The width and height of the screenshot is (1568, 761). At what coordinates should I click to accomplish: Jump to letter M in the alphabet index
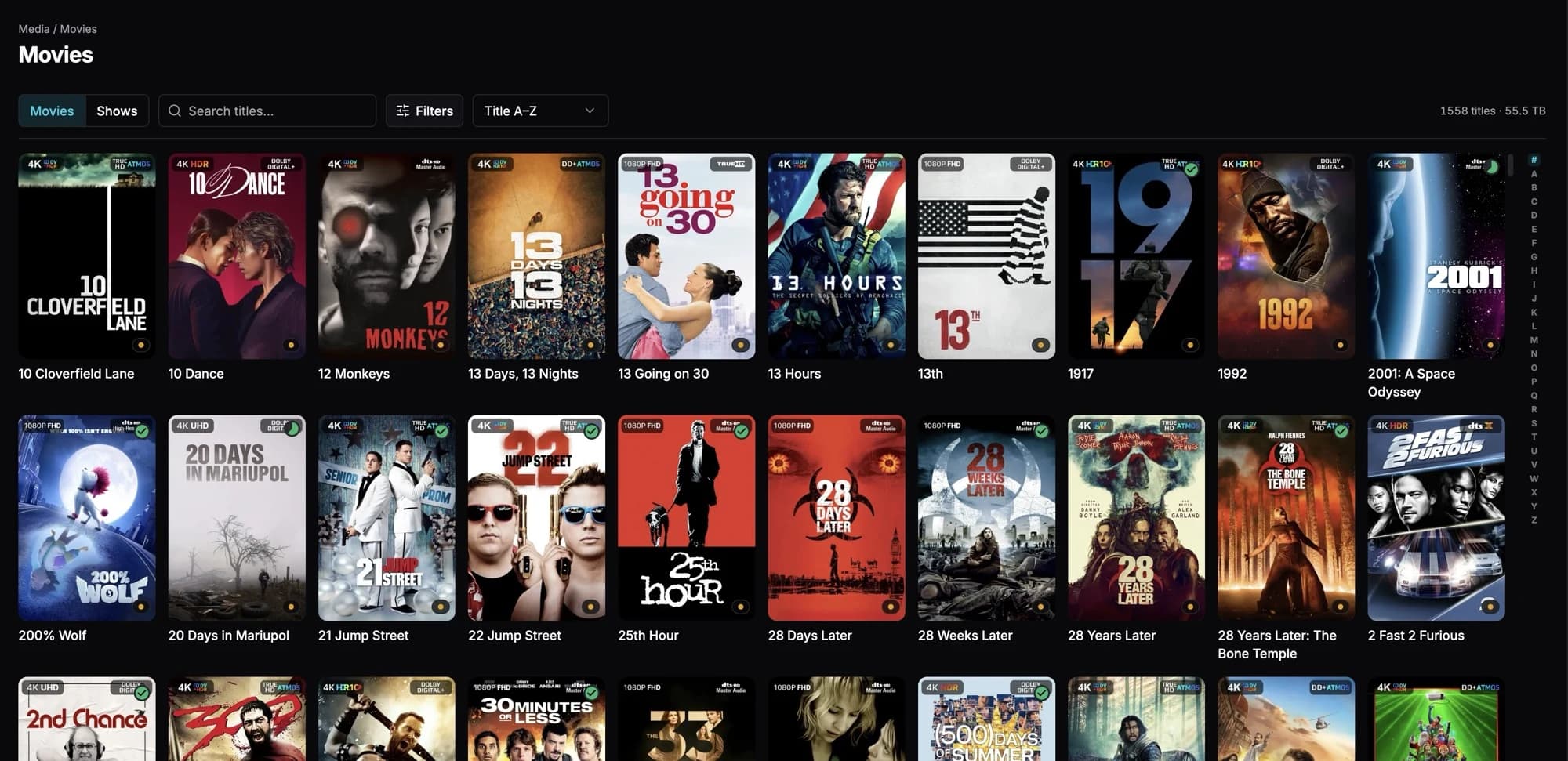tap(1534, 340)
